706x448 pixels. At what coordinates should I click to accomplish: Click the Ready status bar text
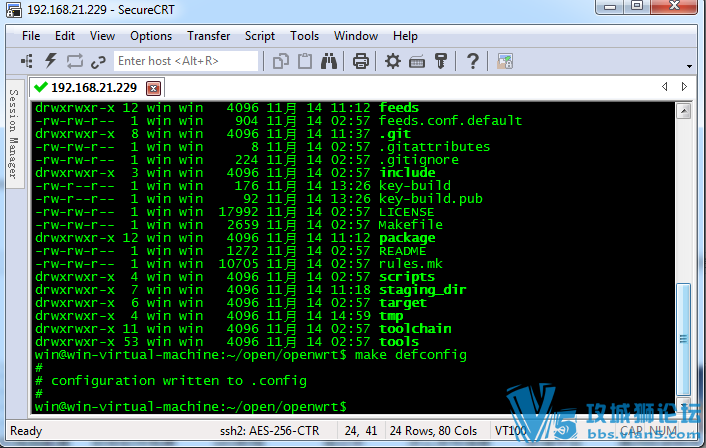click(26, 431)
